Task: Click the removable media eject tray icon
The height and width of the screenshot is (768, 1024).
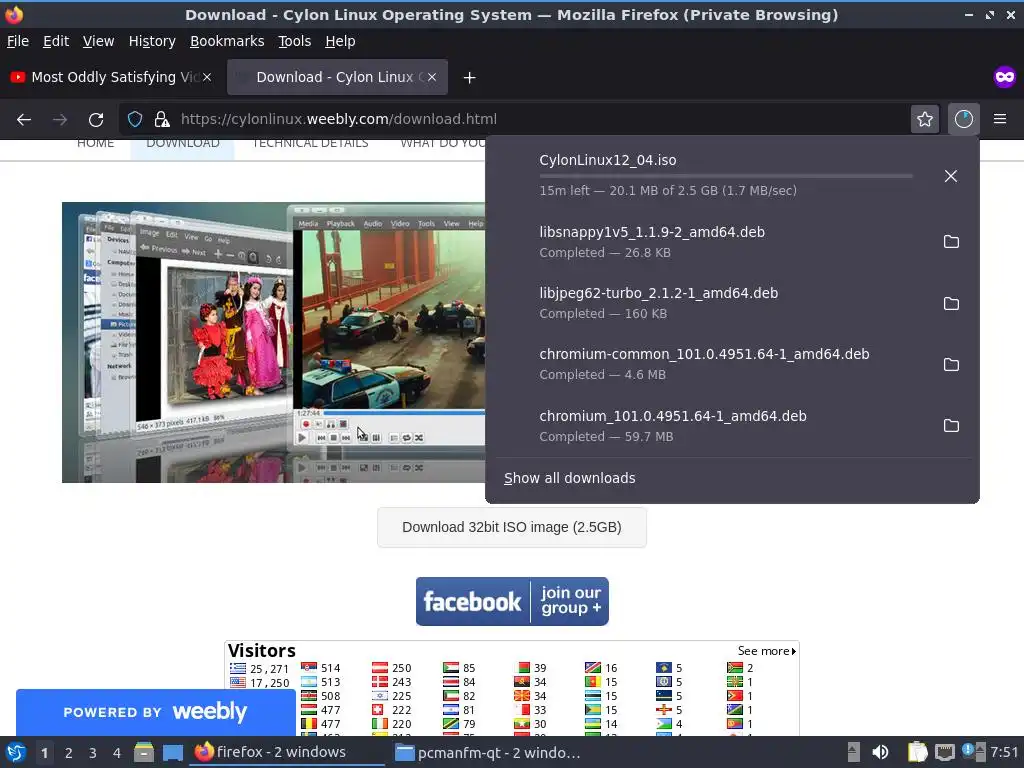Action: (853, 752)
